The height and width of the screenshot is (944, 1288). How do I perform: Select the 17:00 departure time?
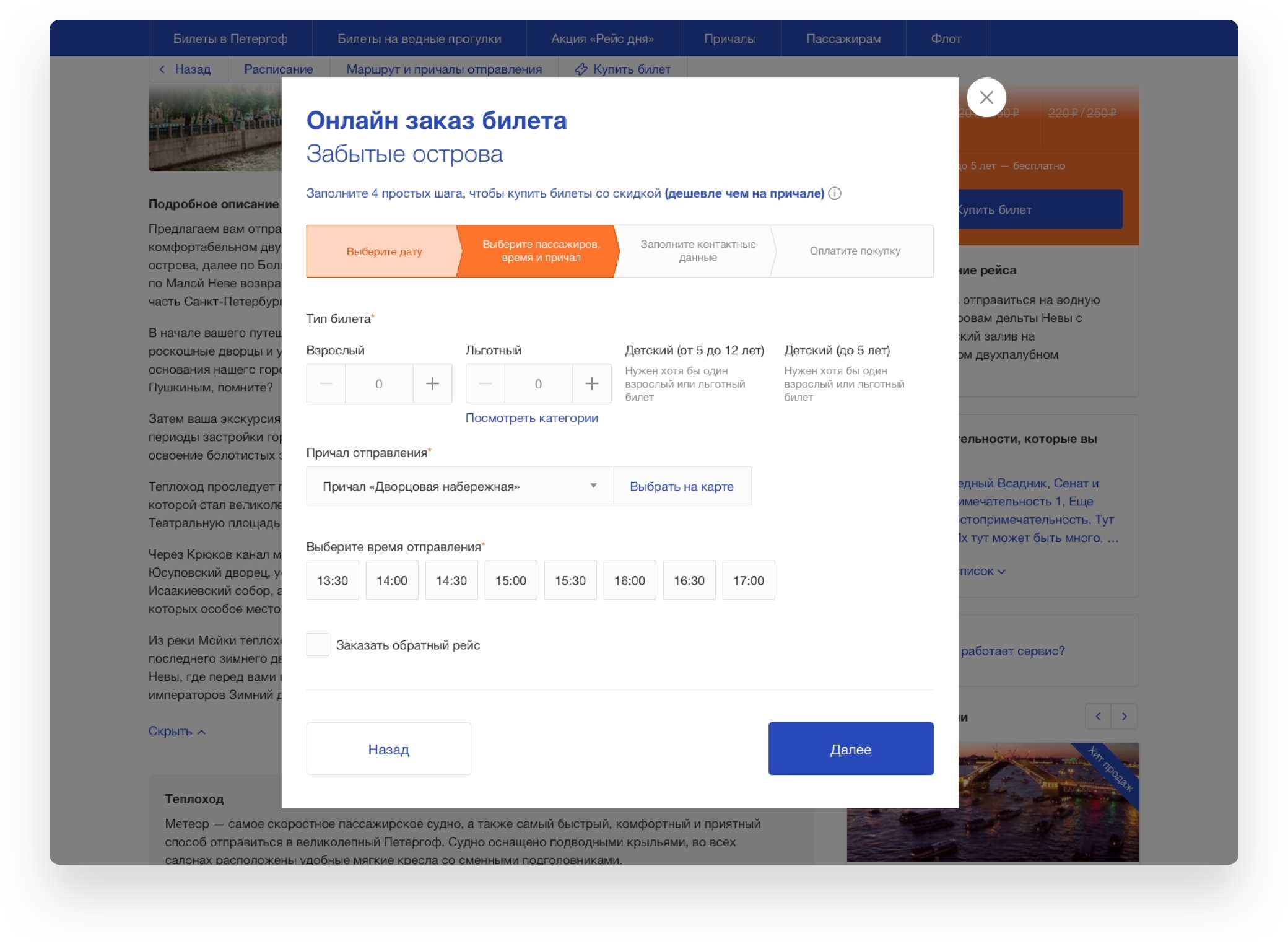749,580
